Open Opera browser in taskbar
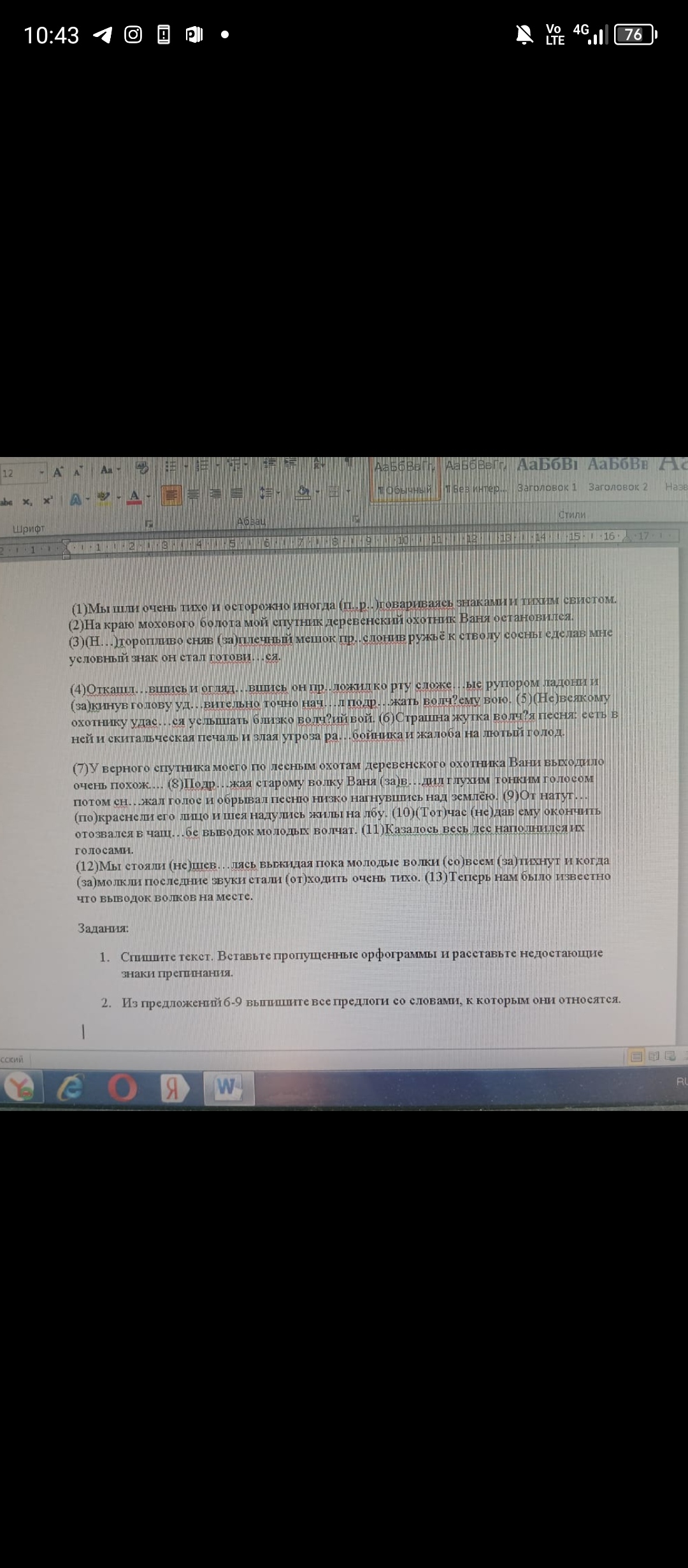Image resolution: width=688 pixels, height=1568 pixels. pyautogui.click(x=122, y=1087)
